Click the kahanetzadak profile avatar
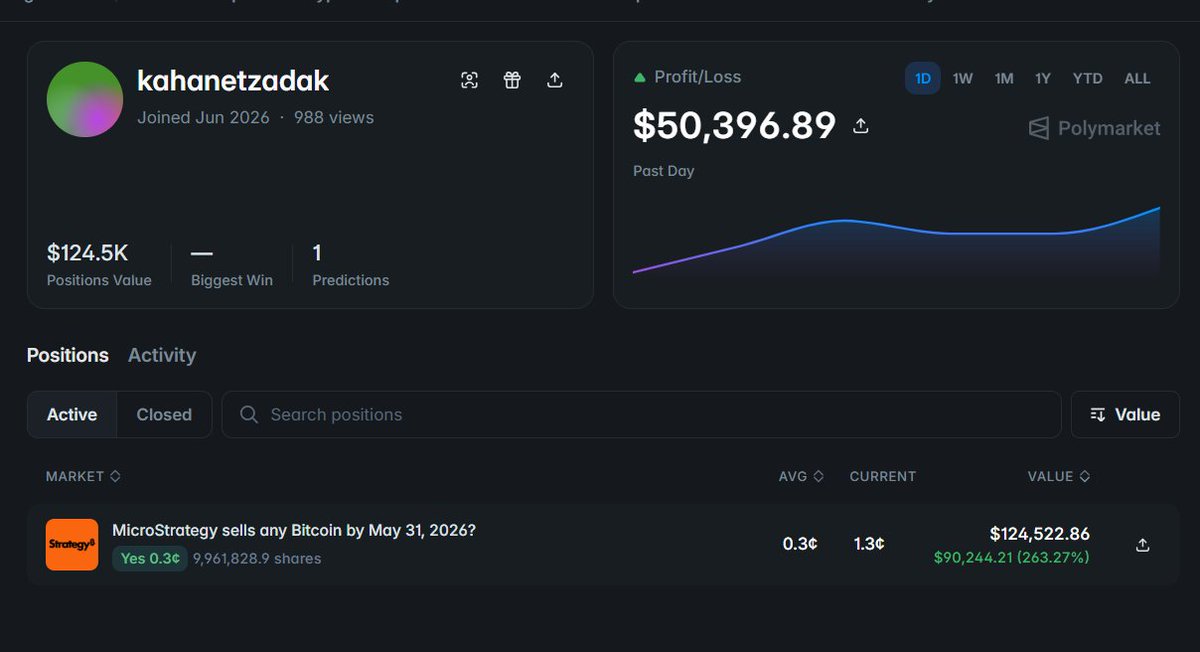Screen dimensions: 1200x652 (x=85, y=99)
